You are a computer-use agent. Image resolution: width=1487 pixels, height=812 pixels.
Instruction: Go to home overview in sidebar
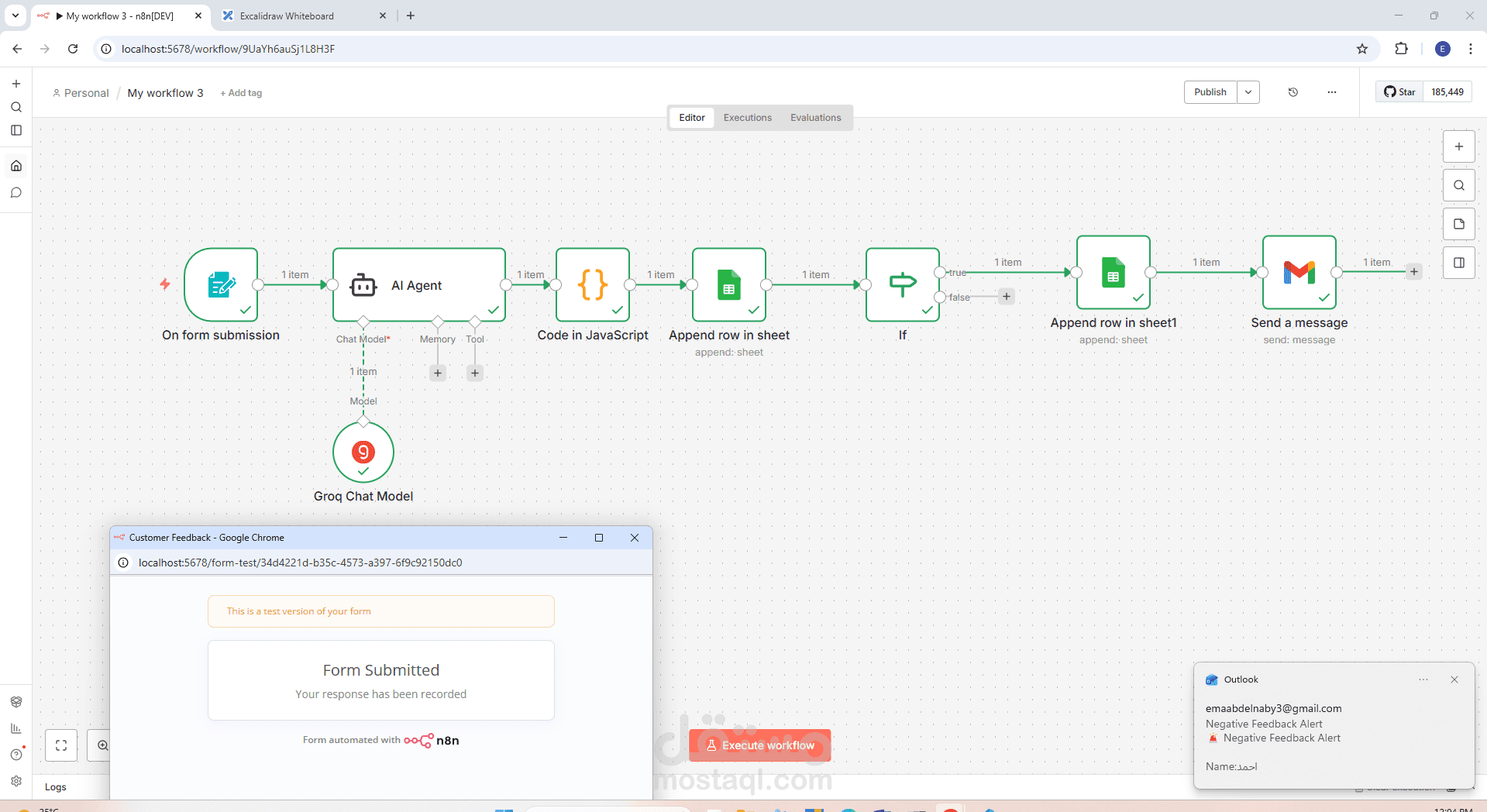click(16, 166)
